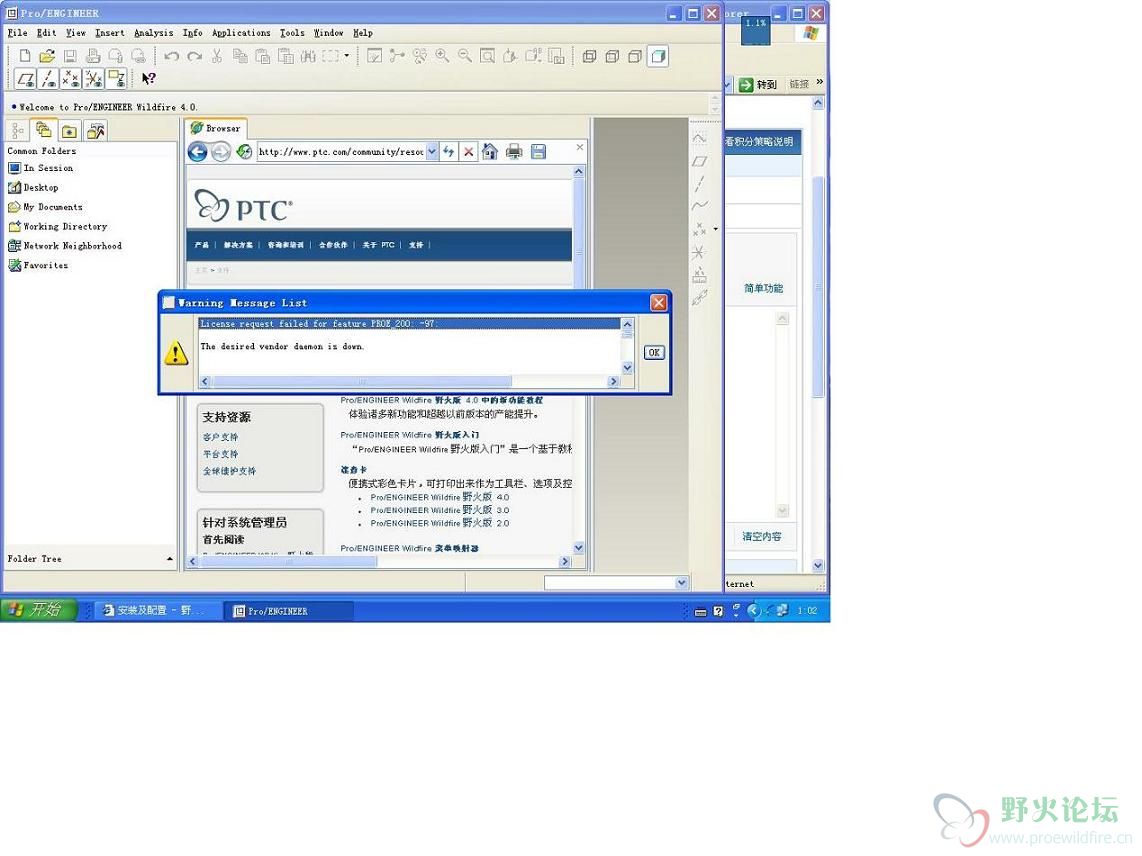Open the 客户支持 link
This screenshot has width=1142, height=856.
pyautogui.click(x=221, y=437)
